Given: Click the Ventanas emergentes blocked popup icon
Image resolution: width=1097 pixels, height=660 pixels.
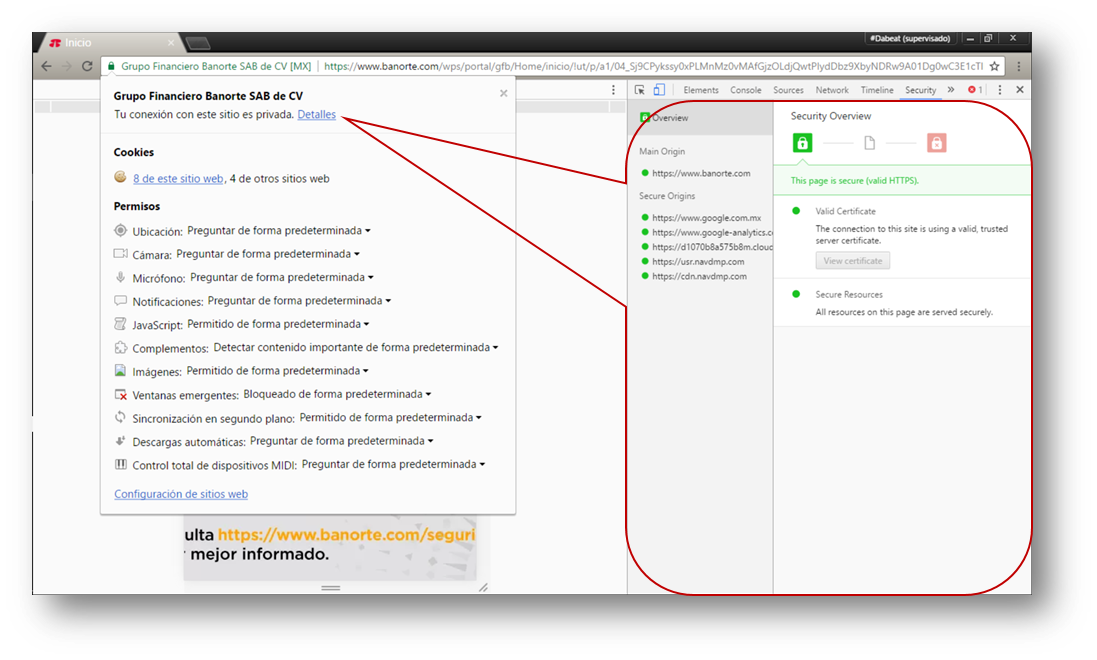Looking at the screenshot, I should click(120, 395).
